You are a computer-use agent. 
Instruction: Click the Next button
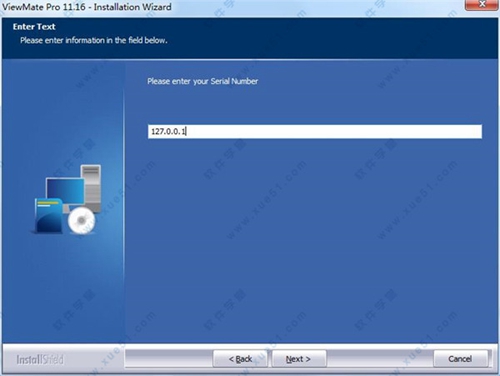(299, 359)
